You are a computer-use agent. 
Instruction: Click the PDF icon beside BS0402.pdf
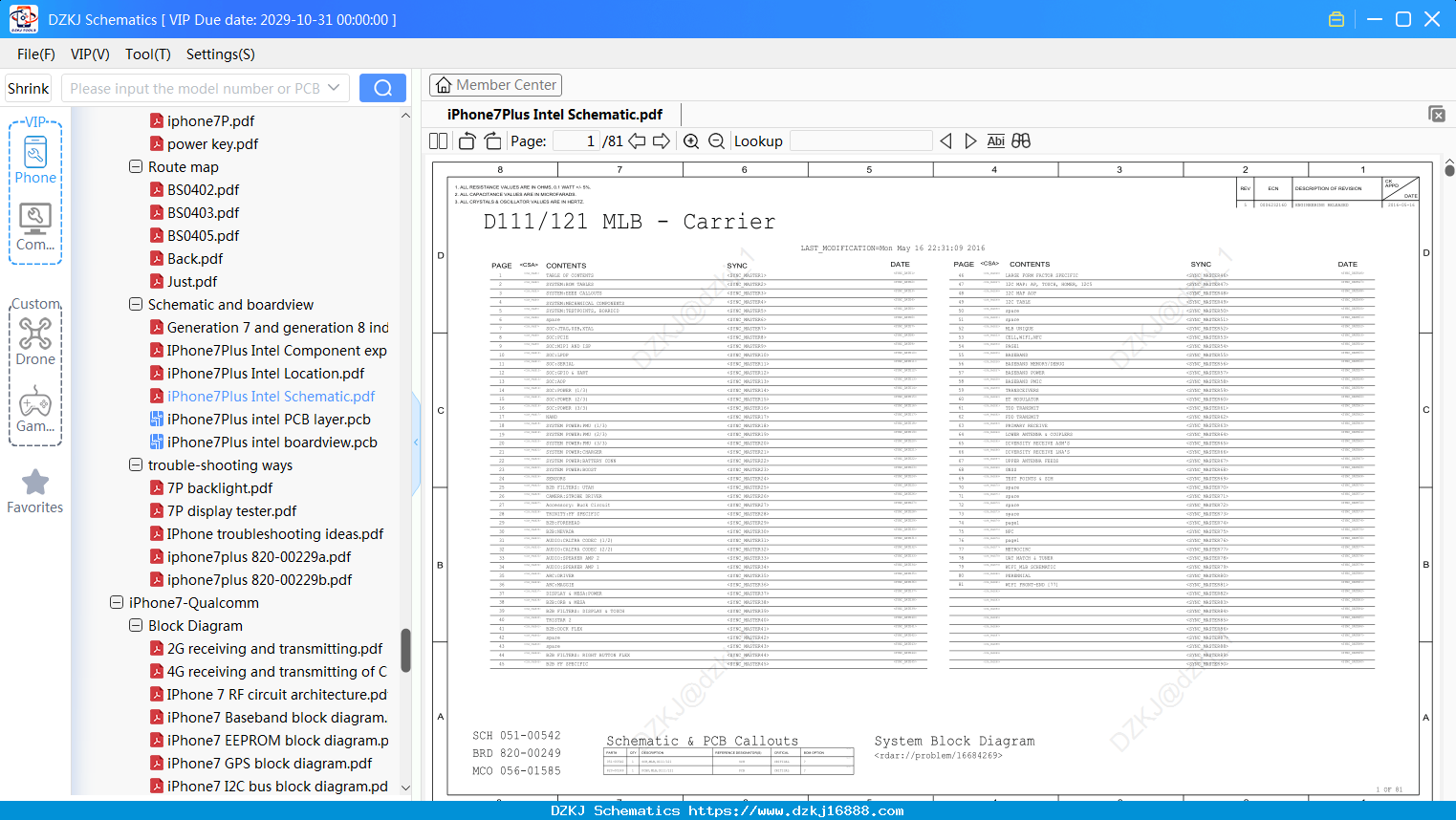click(x=157, y=190)
